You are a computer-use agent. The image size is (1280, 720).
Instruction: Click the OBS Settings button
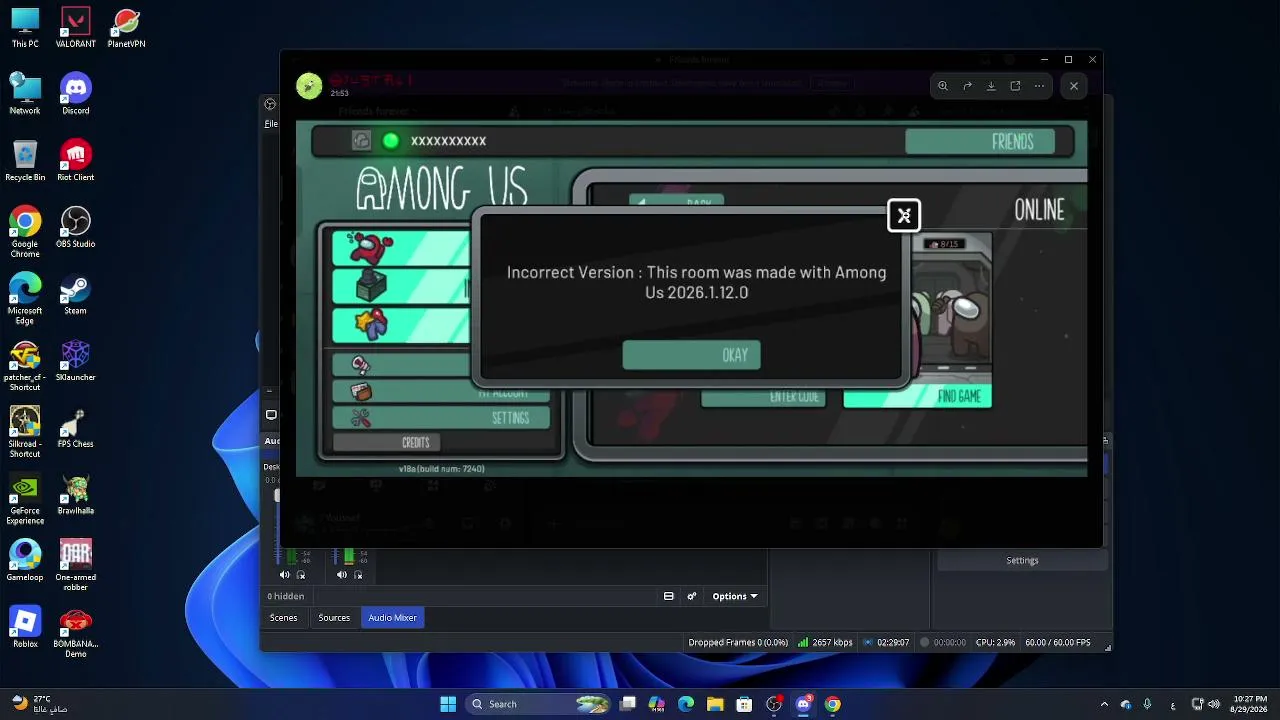[1022, 561]
